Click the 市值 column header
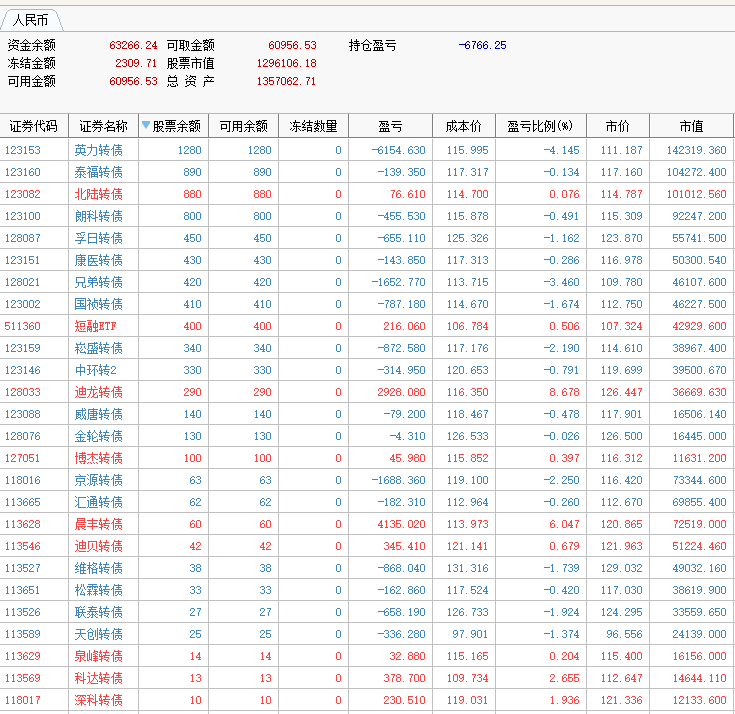Screen dimensions: 735x714 pos(691,126)
